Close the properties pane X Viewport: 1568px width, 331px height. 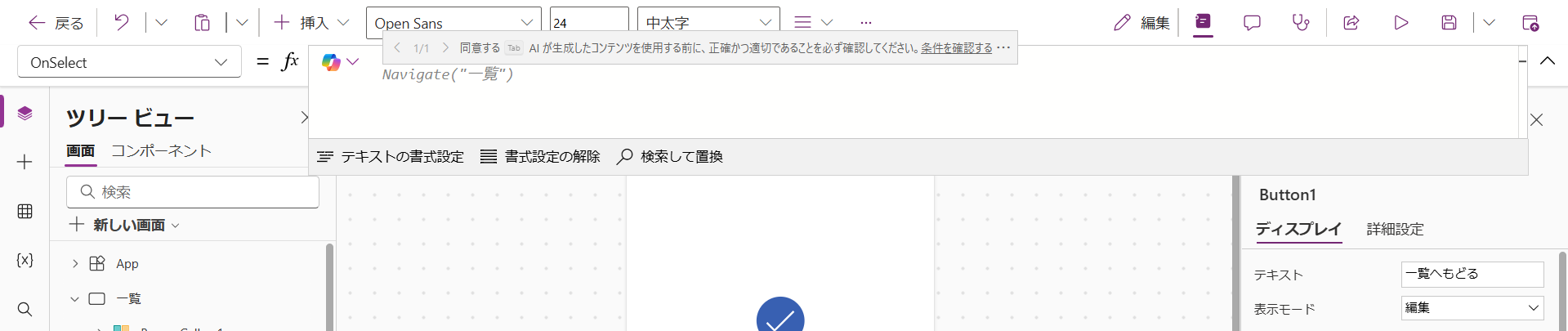pos(1536,120)
